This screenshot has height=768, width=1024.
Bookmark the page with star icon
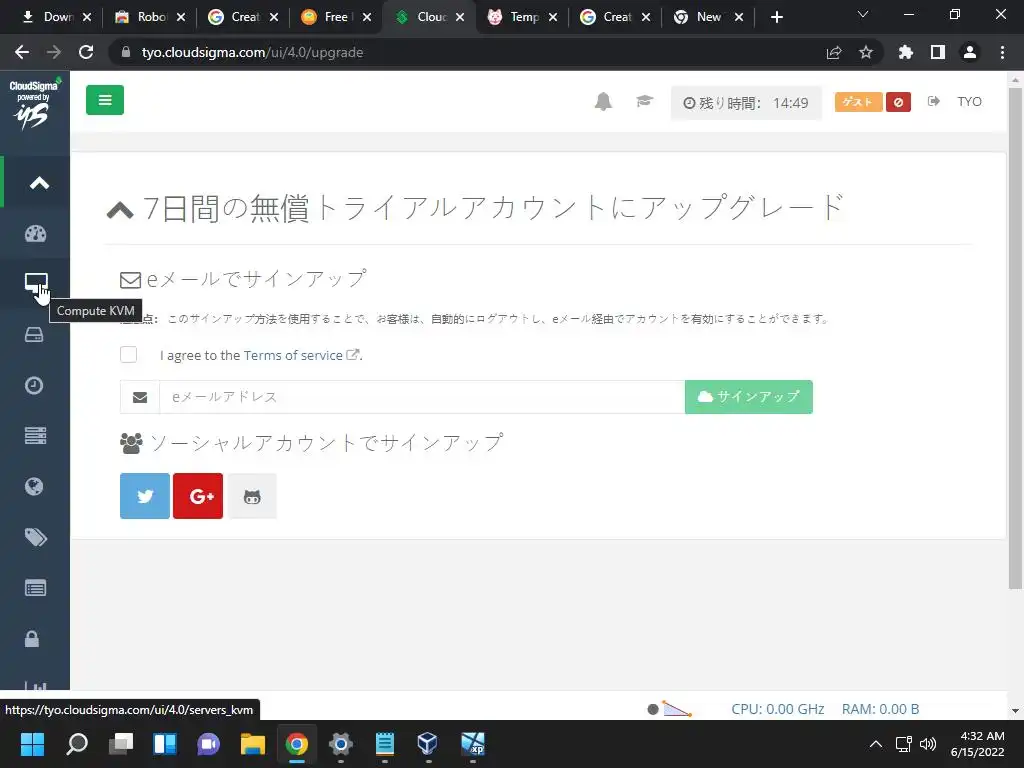click(866, 52)
